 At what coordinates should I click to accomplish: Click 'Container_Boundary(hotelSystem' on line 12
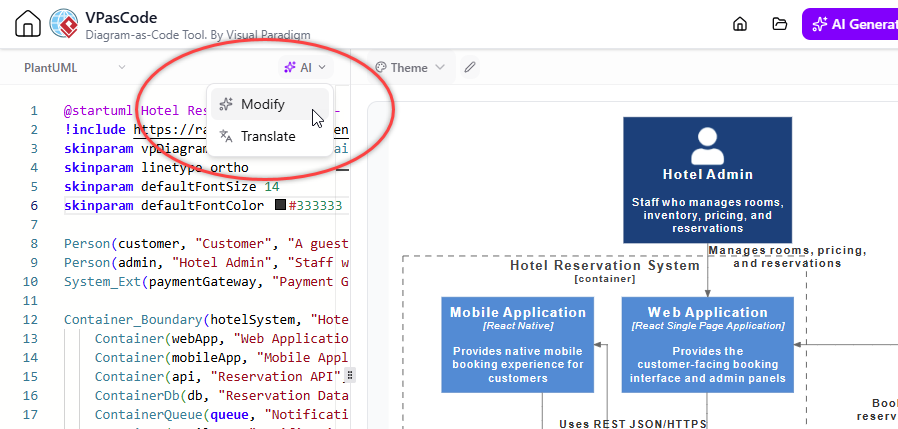click(184, 320)
